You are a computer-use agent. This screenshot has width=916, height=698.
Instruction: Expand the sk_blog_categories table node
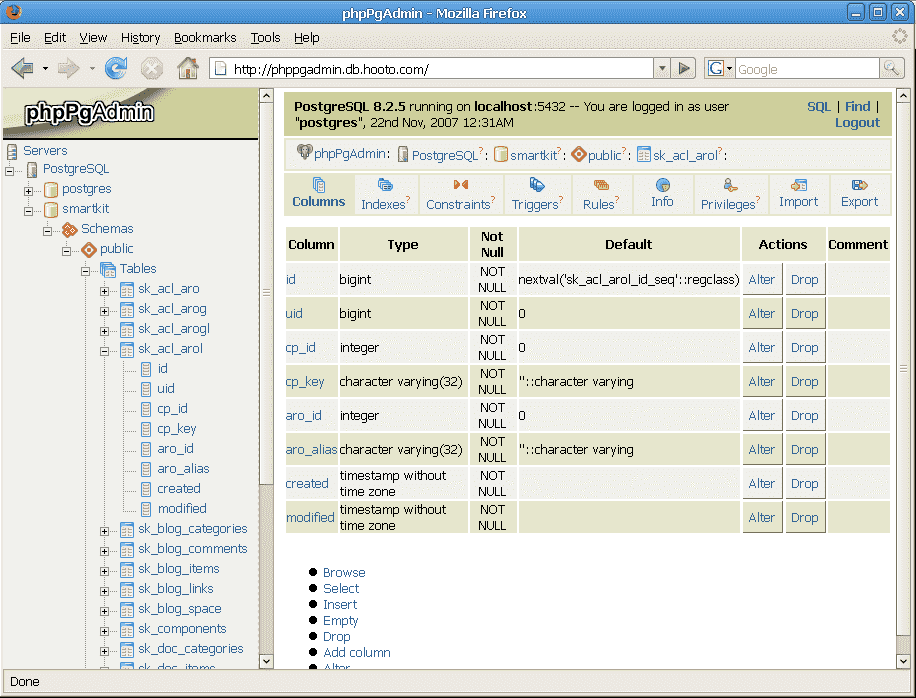coord(105,532)
